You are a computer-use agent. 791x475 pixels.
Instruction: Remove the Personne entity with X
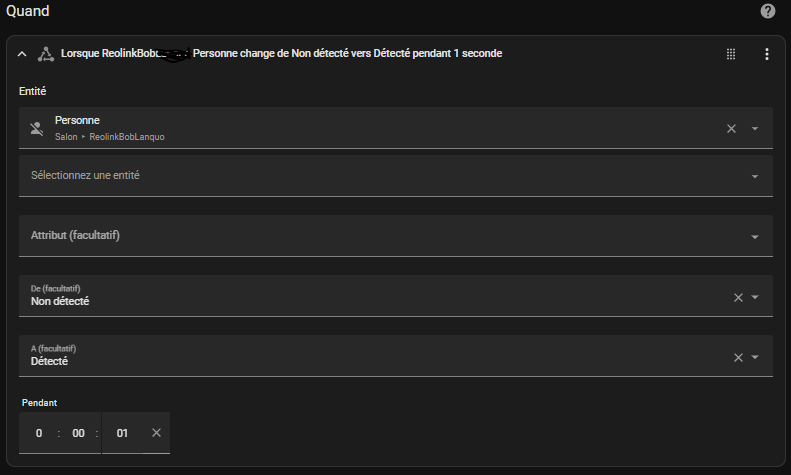point(731,129)
